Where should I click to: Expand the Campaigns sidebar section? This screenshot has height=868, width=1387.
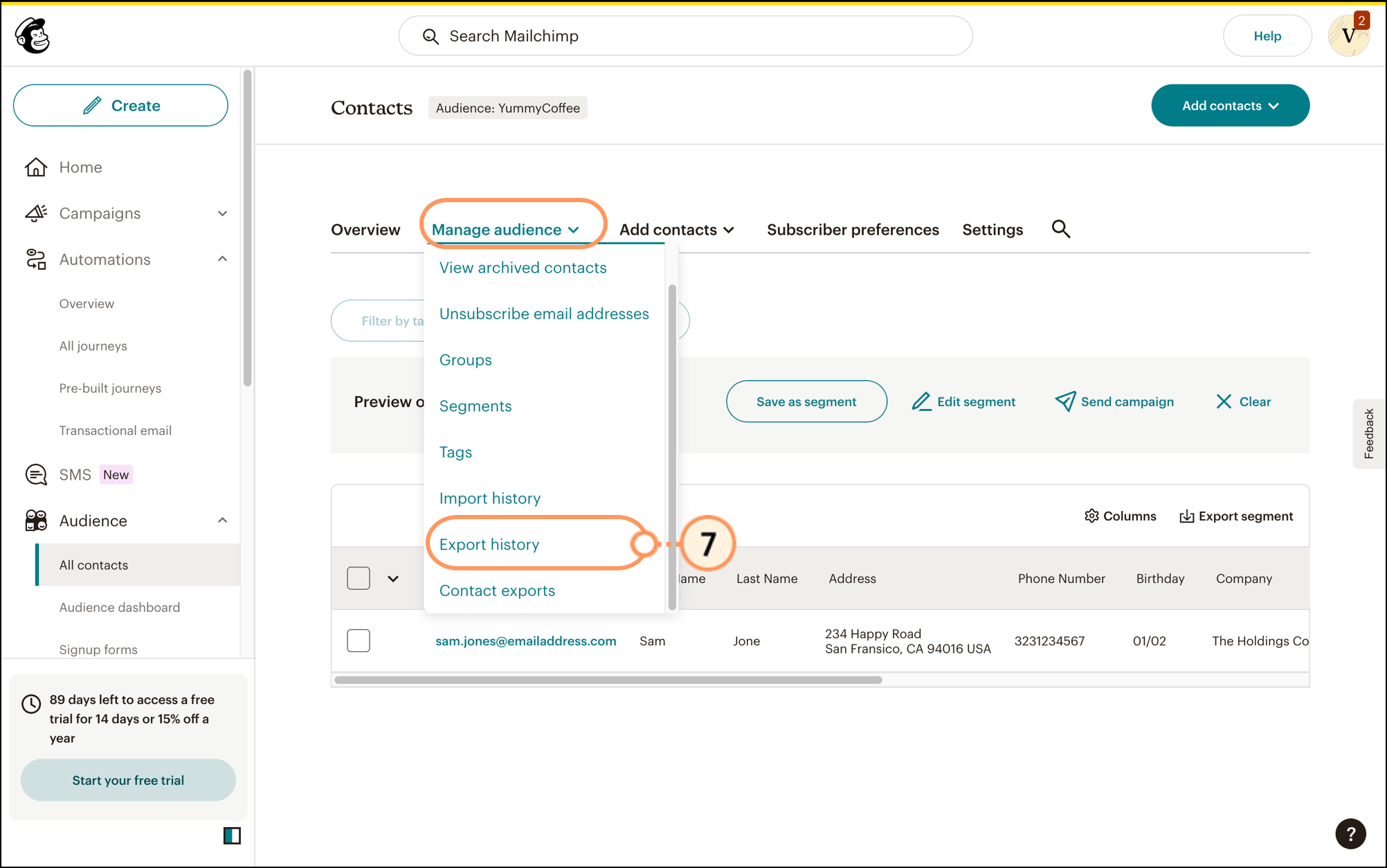click(222, 213)
